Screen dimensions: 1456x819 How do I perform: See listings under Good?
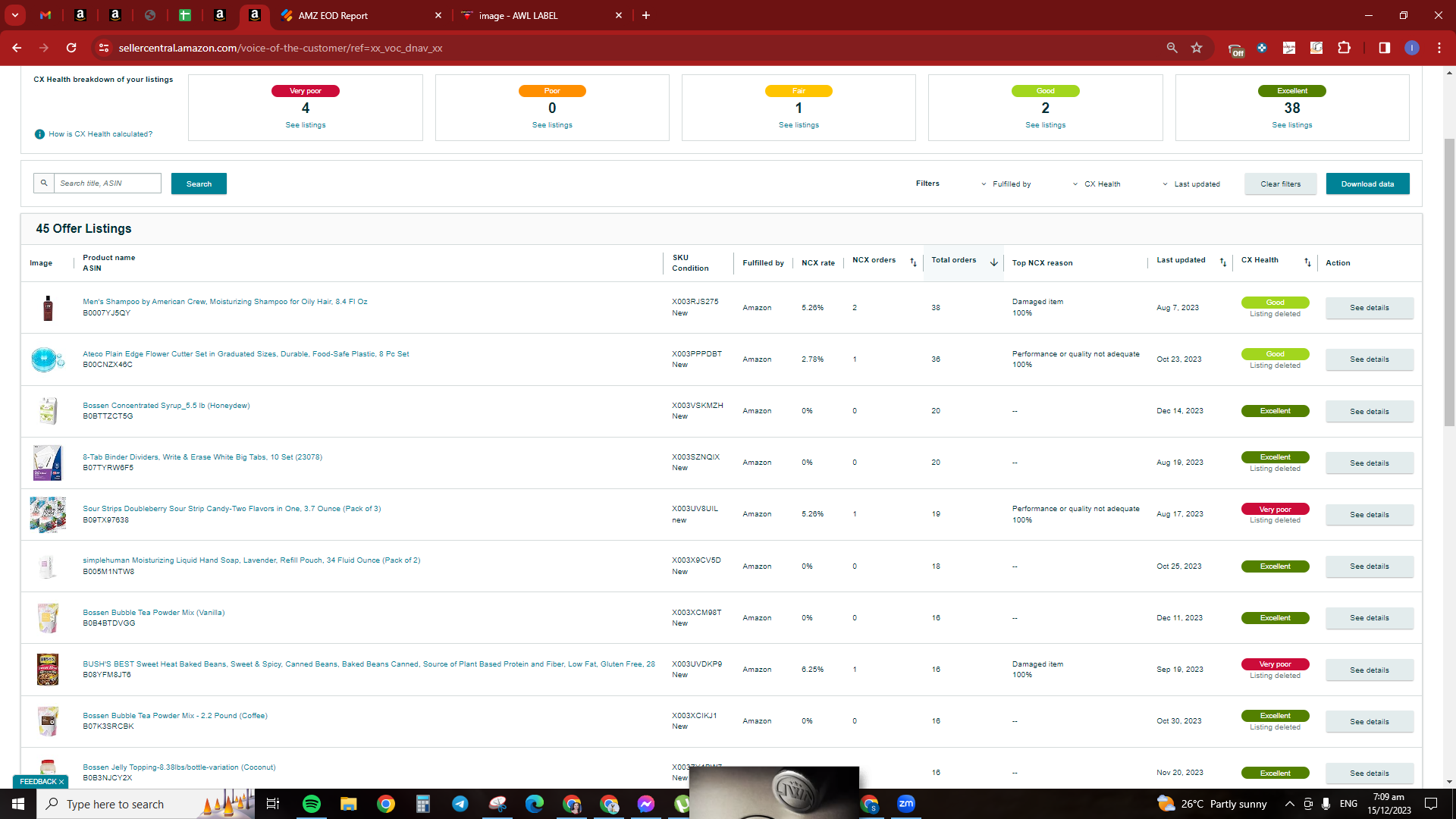click(x=1045, y=125)
